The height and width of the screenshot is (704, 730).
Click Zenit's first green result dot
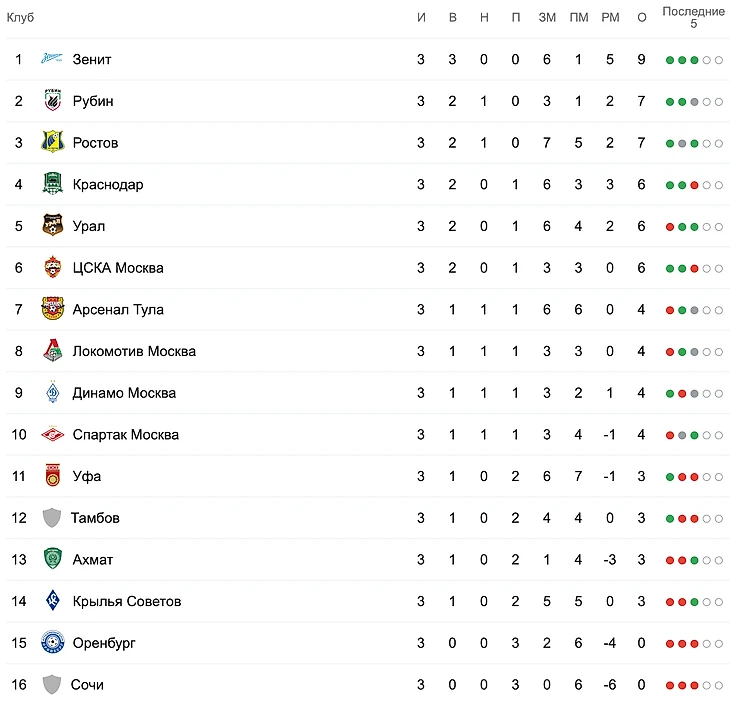[670, 60]
